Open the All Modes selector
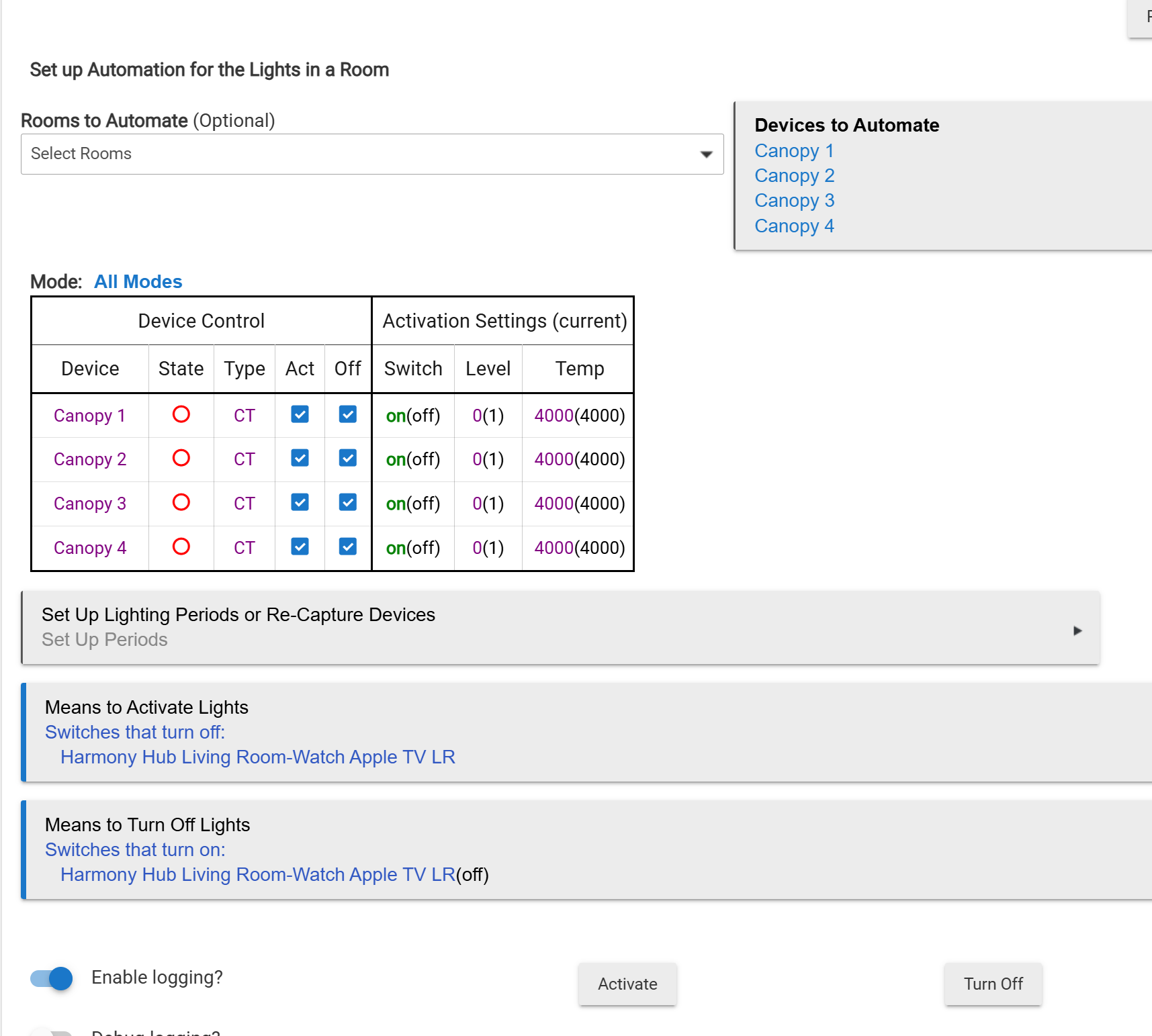 pyautogui.click(x=138, y=282)
